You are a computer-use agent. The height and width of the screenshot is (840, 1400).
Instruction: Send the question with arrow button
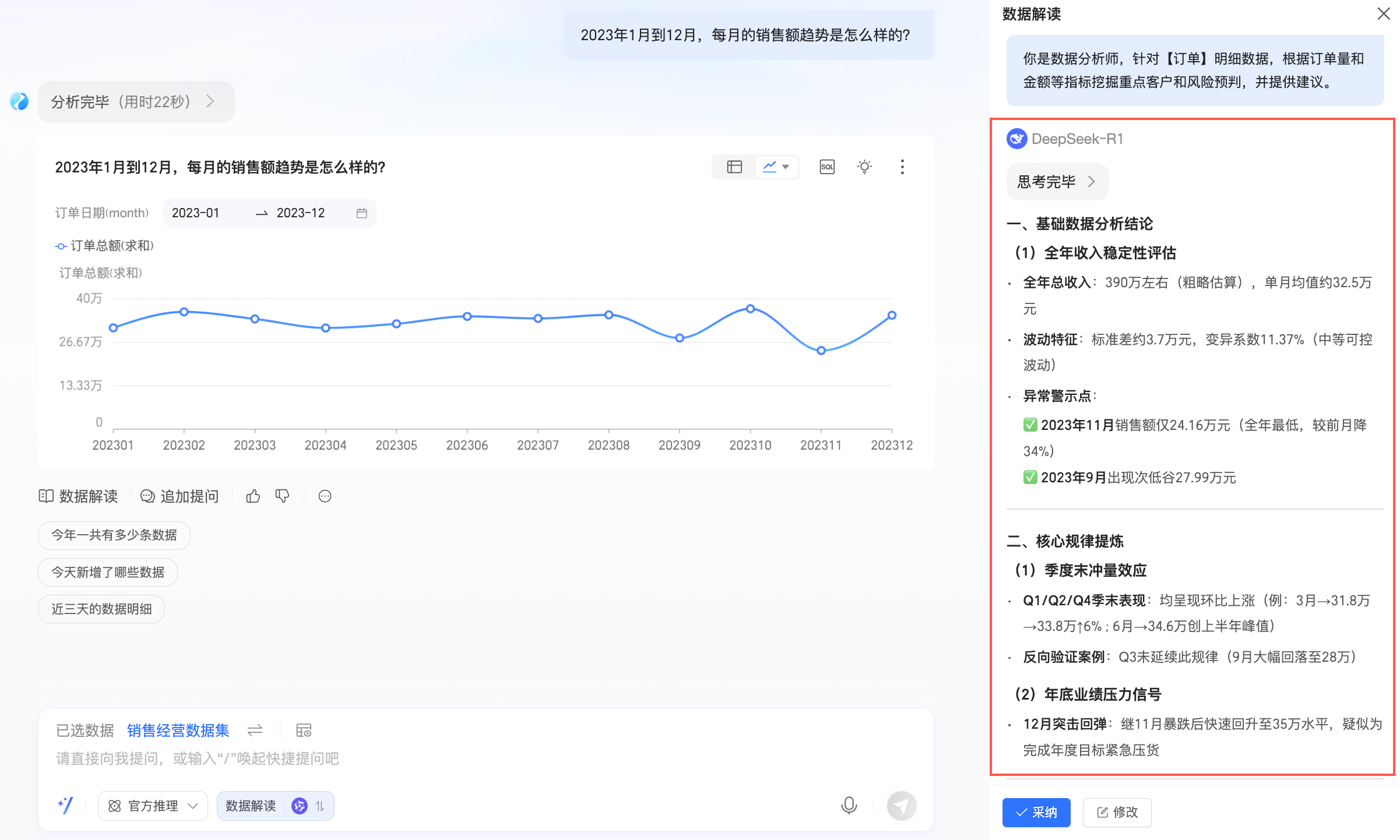pyautogui.click(x=902, y=806)
